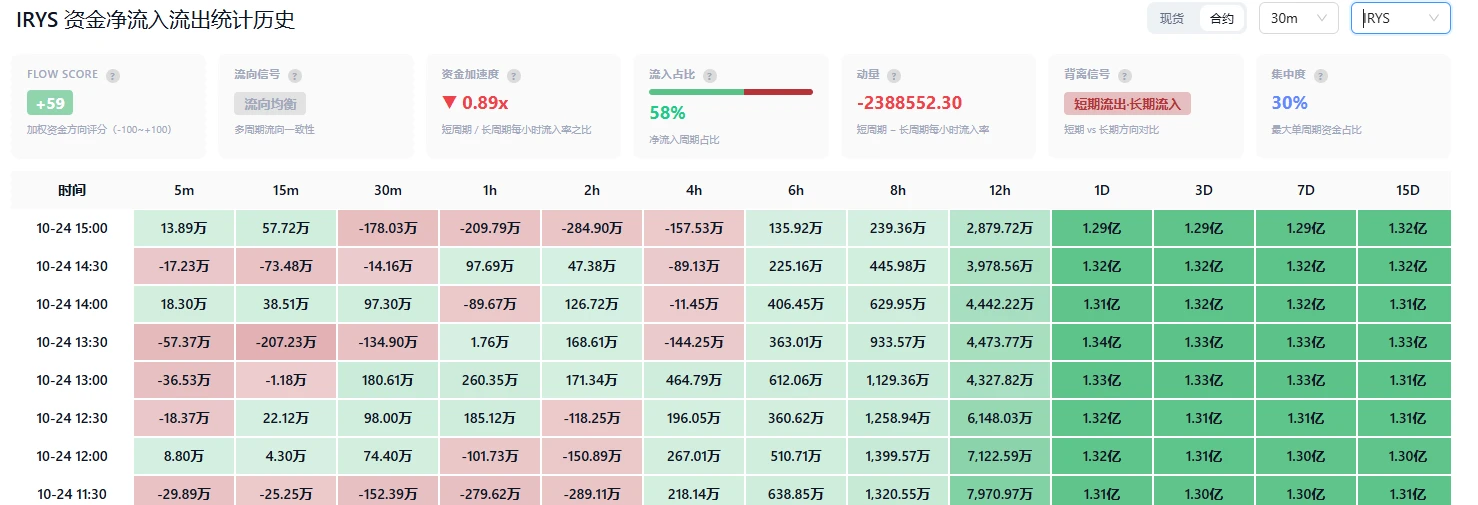Click the 1,399.57万 cell
This screenshot has height=505, width=1478.
click(x=898, y=456)
